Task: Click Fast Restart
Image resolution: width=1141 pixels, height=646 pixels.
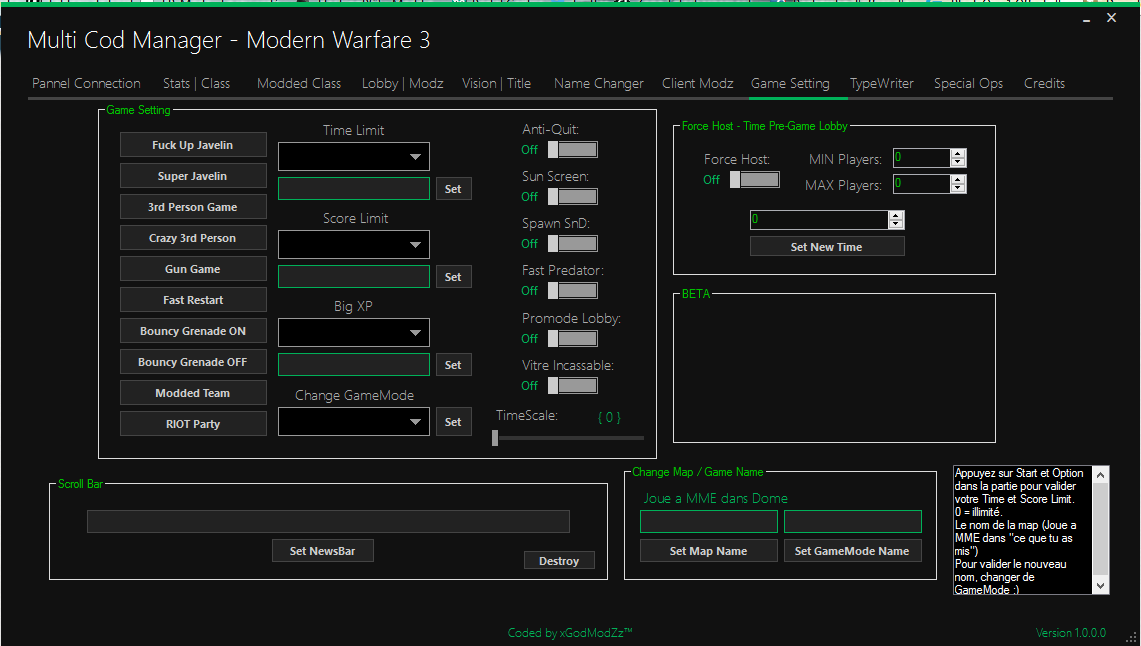Action: click(x=193, y=300)
